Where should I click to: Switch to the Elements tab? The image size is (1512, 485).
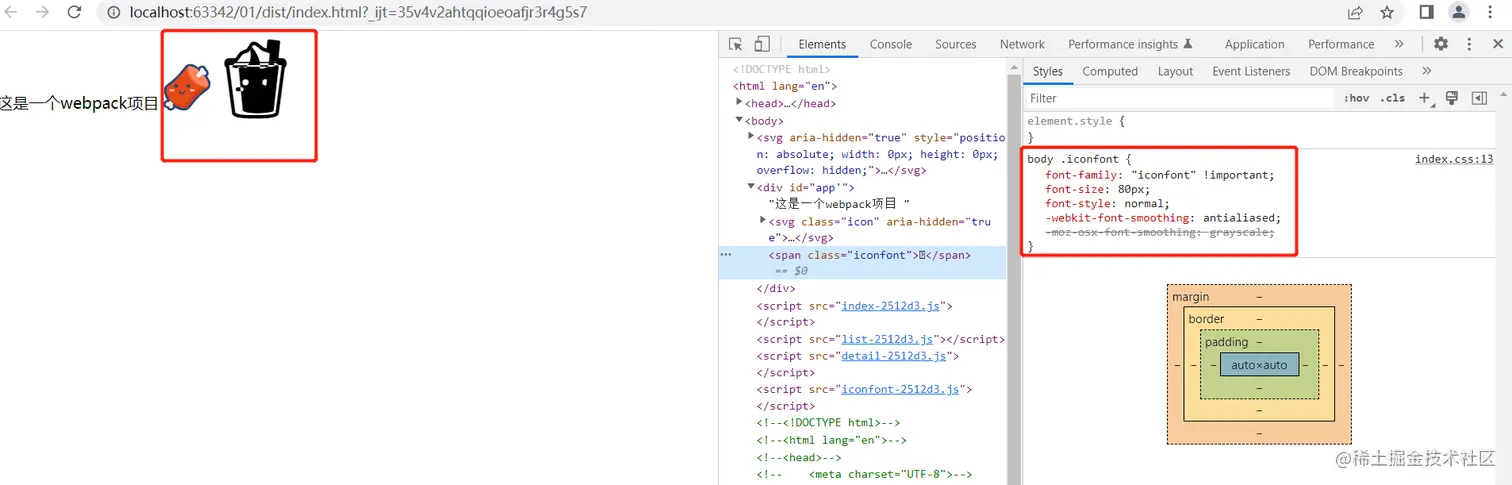[x=822, y=44]
